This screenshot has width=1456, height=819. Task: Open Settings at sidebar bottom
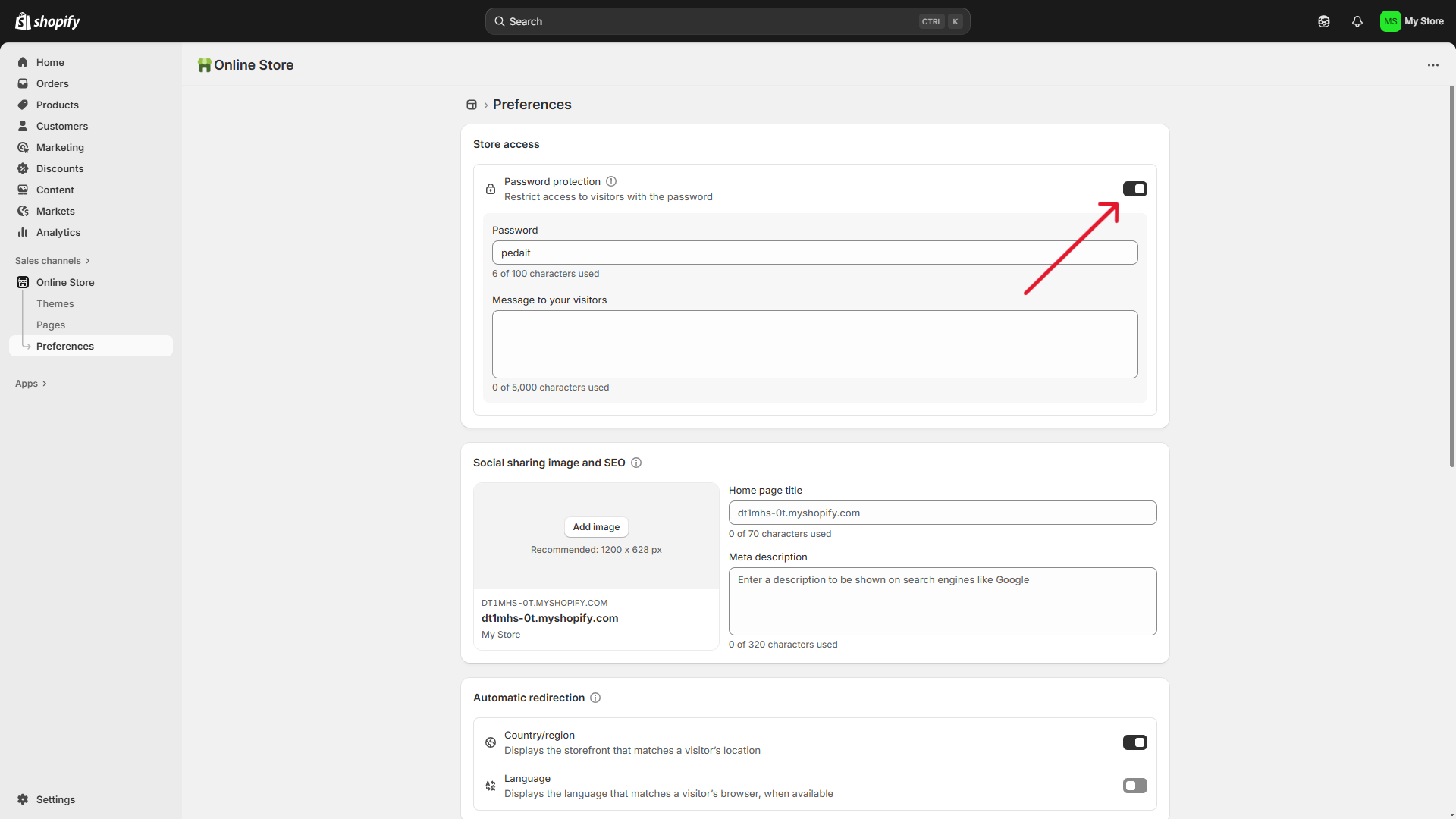[55, 799]
